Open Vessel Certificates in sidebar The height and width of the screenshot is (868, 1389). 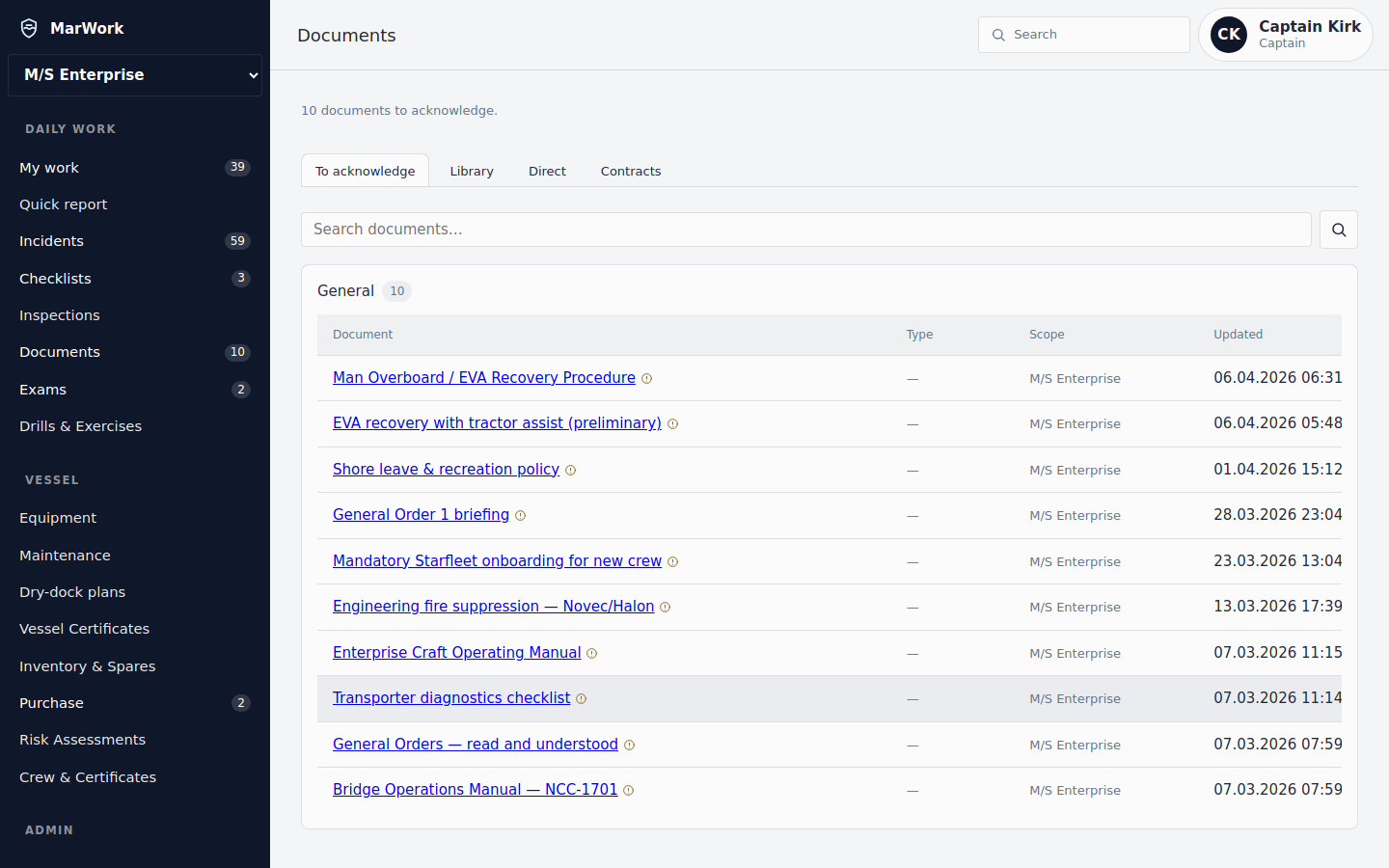click(135, 629)
